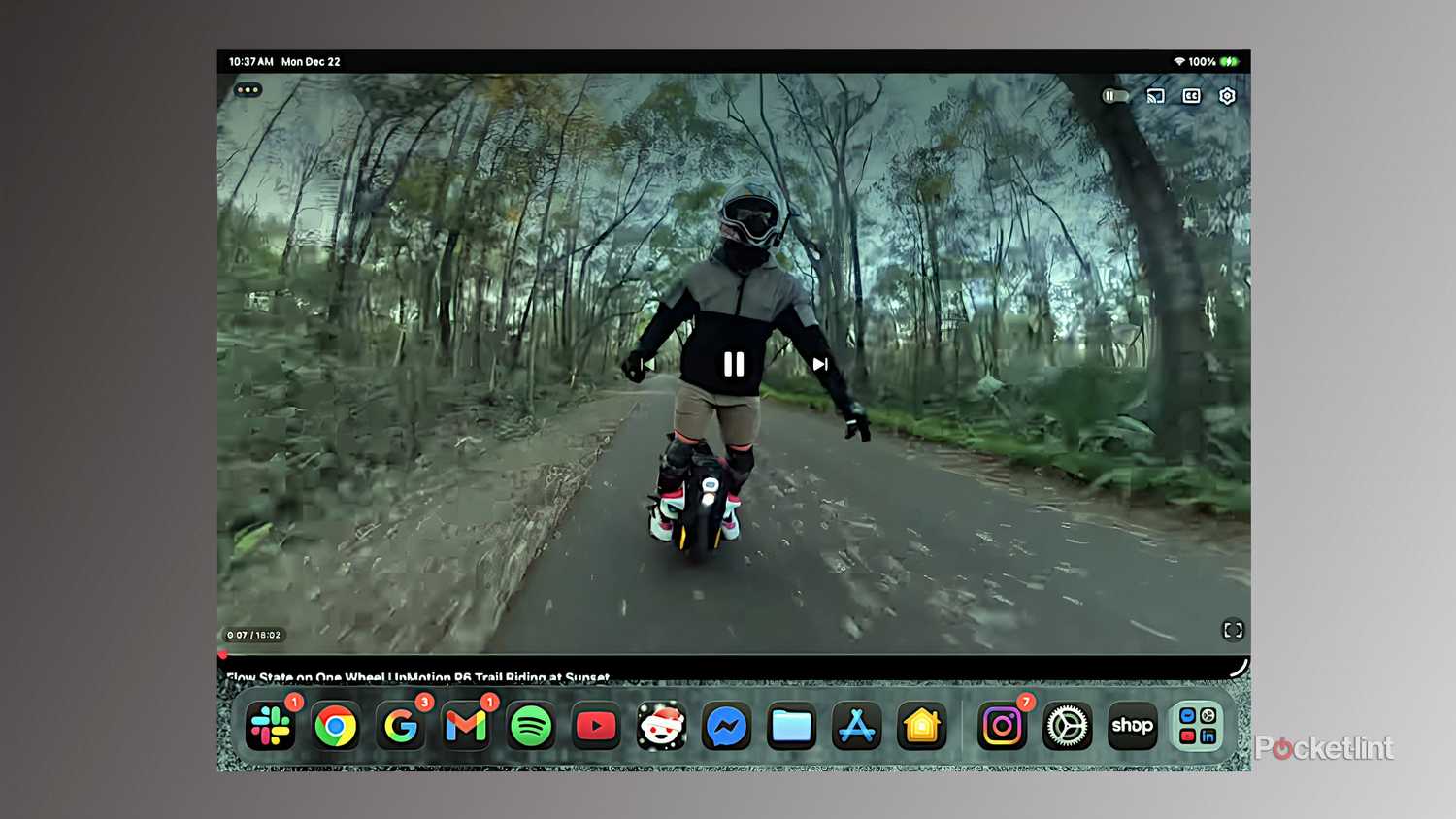This screenshot has width=1456, height=819.
Task: Open the YouTube app from the dock
Action: pos(596,726)
